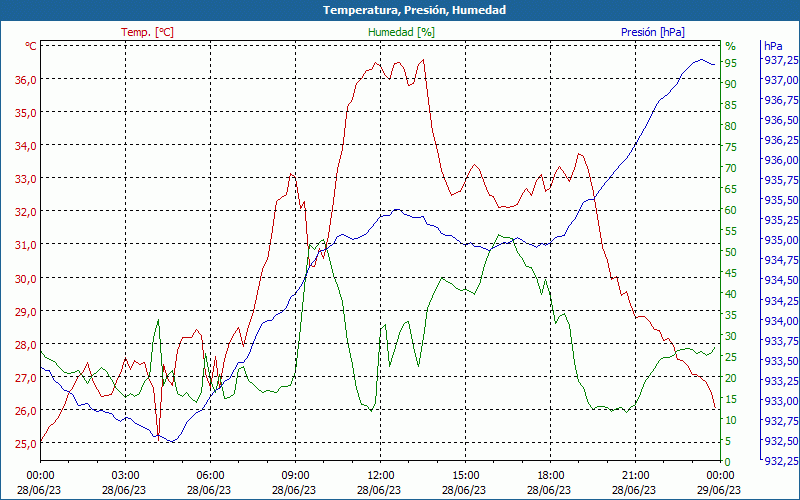Click the 27,0 temperature axis value
800x500 pixels.
pyautogui.click(x=27, y=378)
